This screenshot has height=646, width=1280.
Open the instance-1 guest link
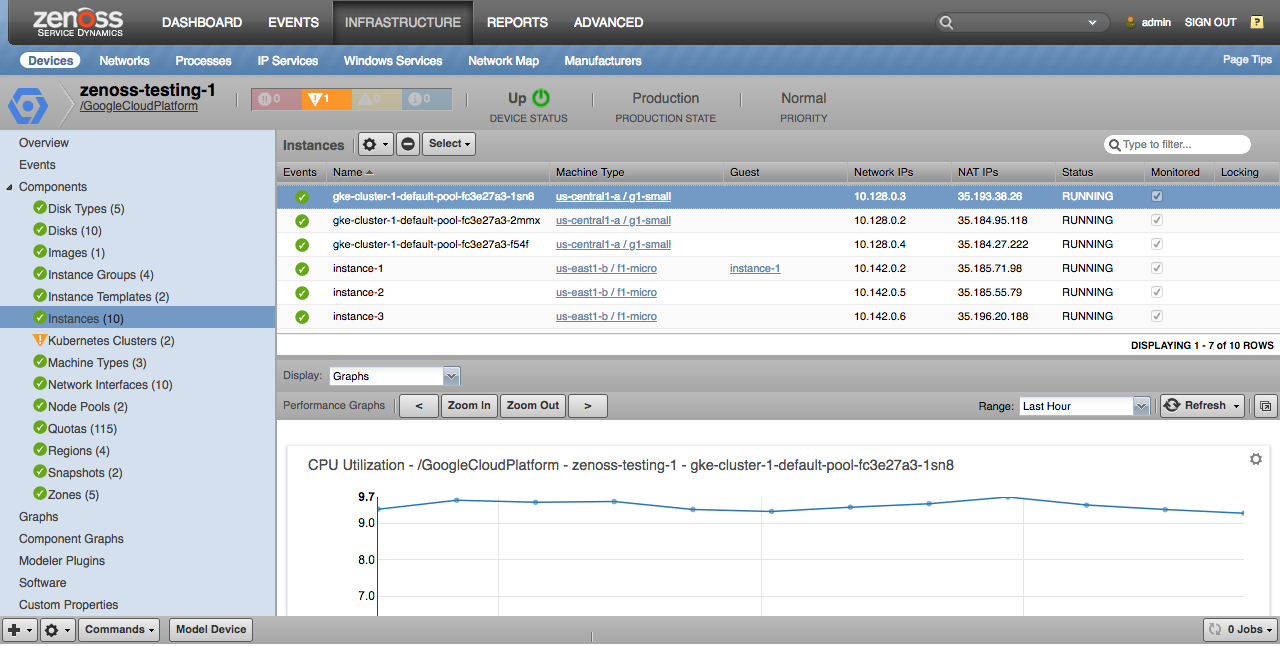click(x=755, y=269)
